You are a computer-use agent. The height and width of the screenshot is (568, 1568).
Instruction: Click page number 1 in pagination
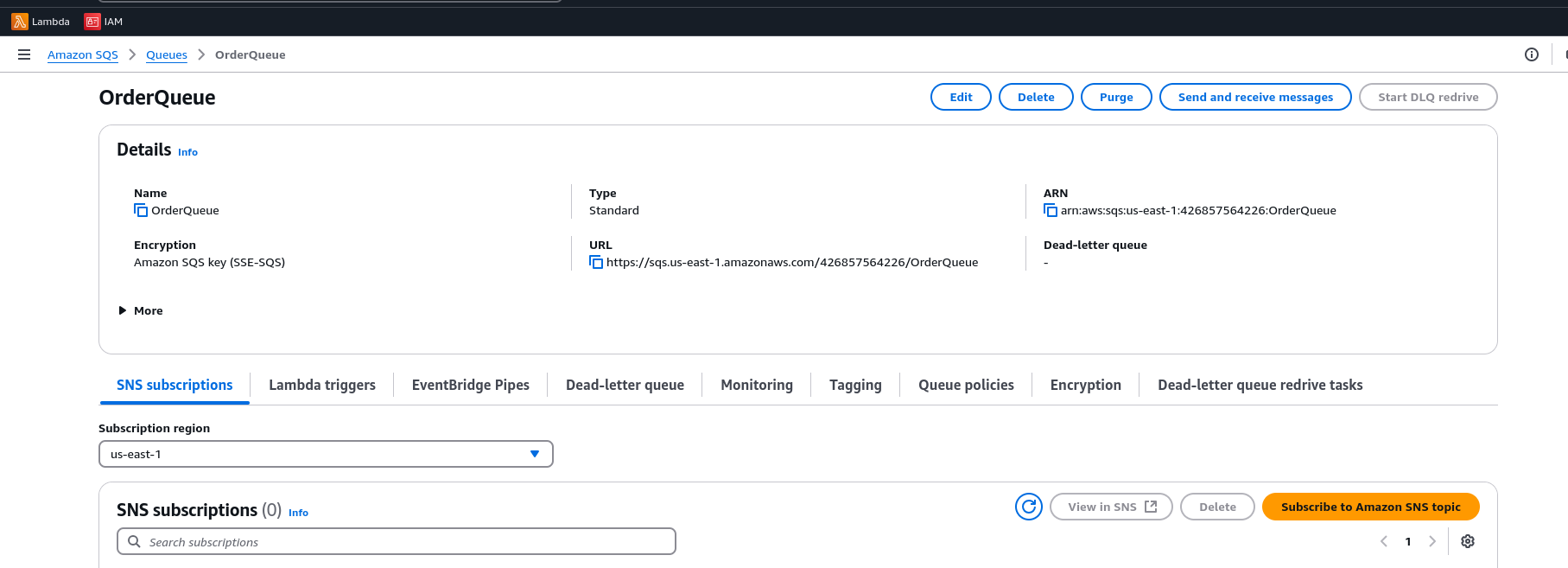pos(1408,541)
